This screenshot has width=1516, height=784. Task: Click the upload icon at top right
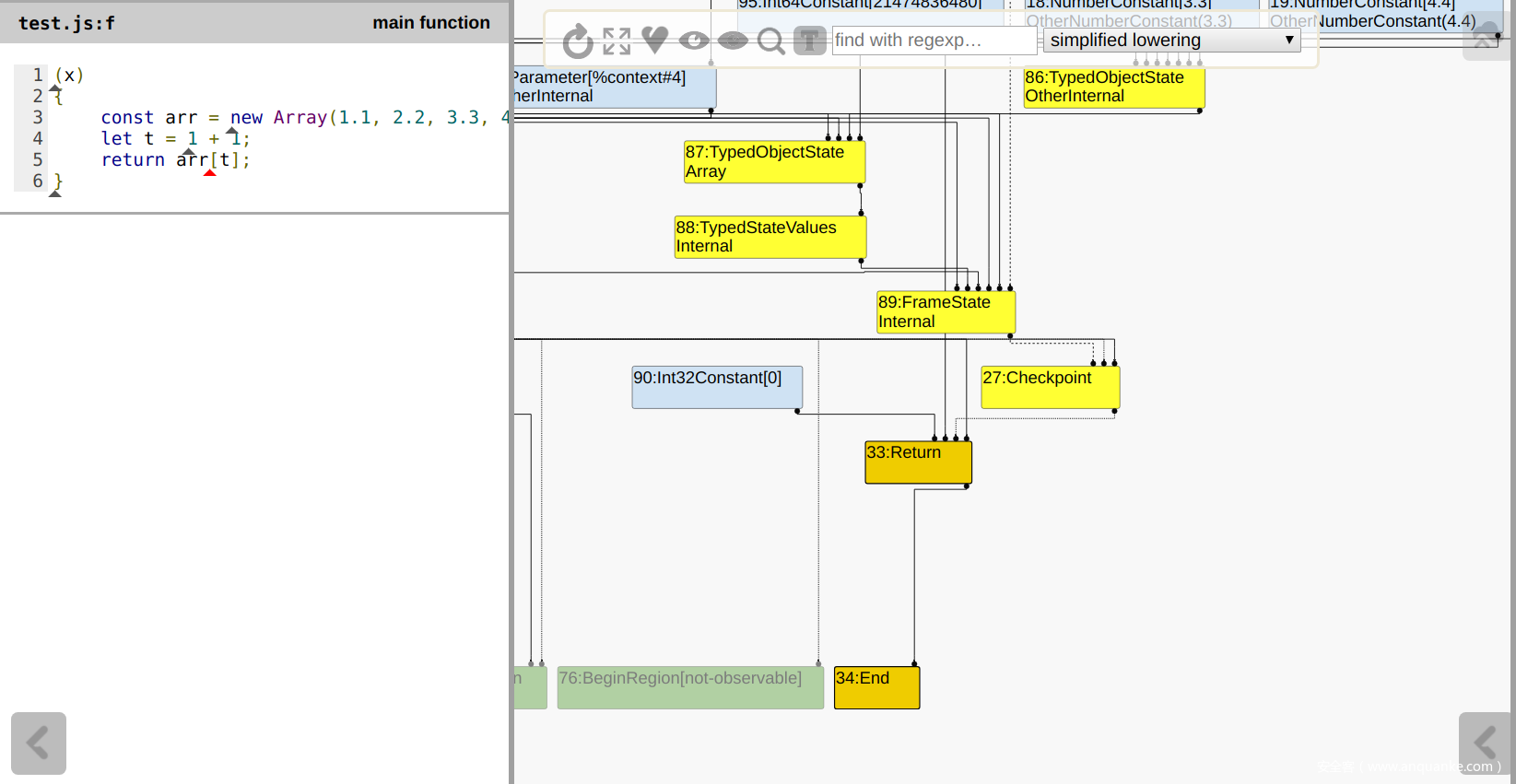coord(1485,40)
